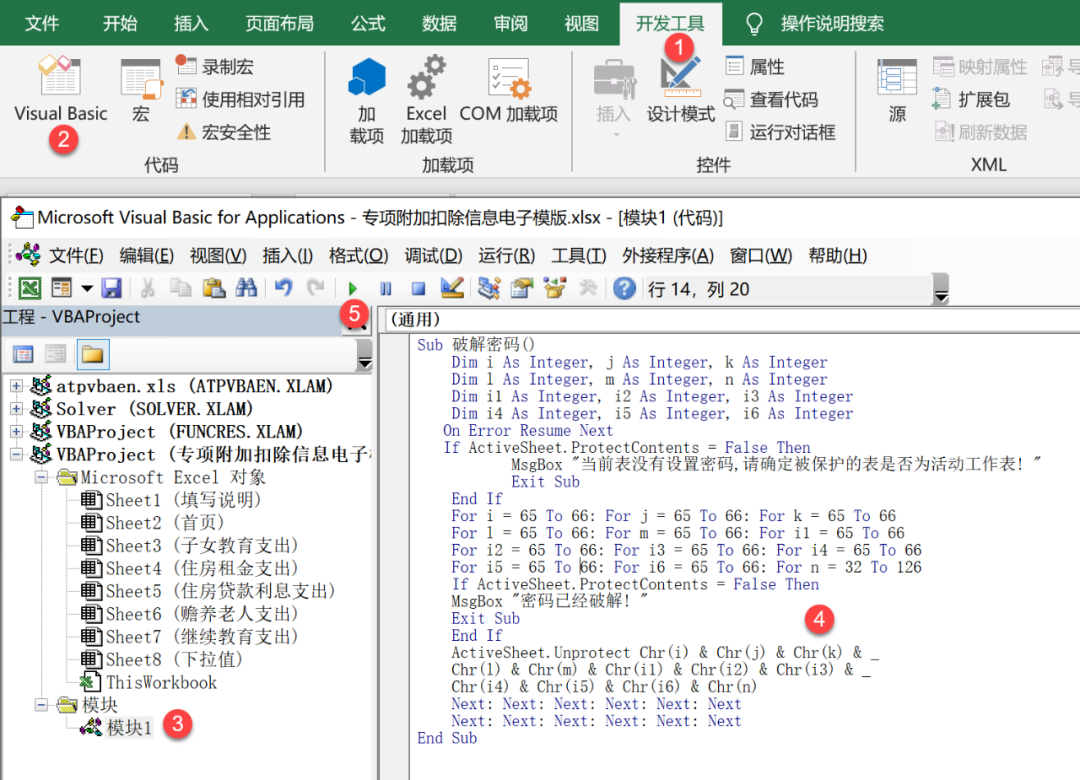The width and height of the screenshot is (1080, 780).
Task: Click the copy toolbar icon
Action: coord(180,288)
